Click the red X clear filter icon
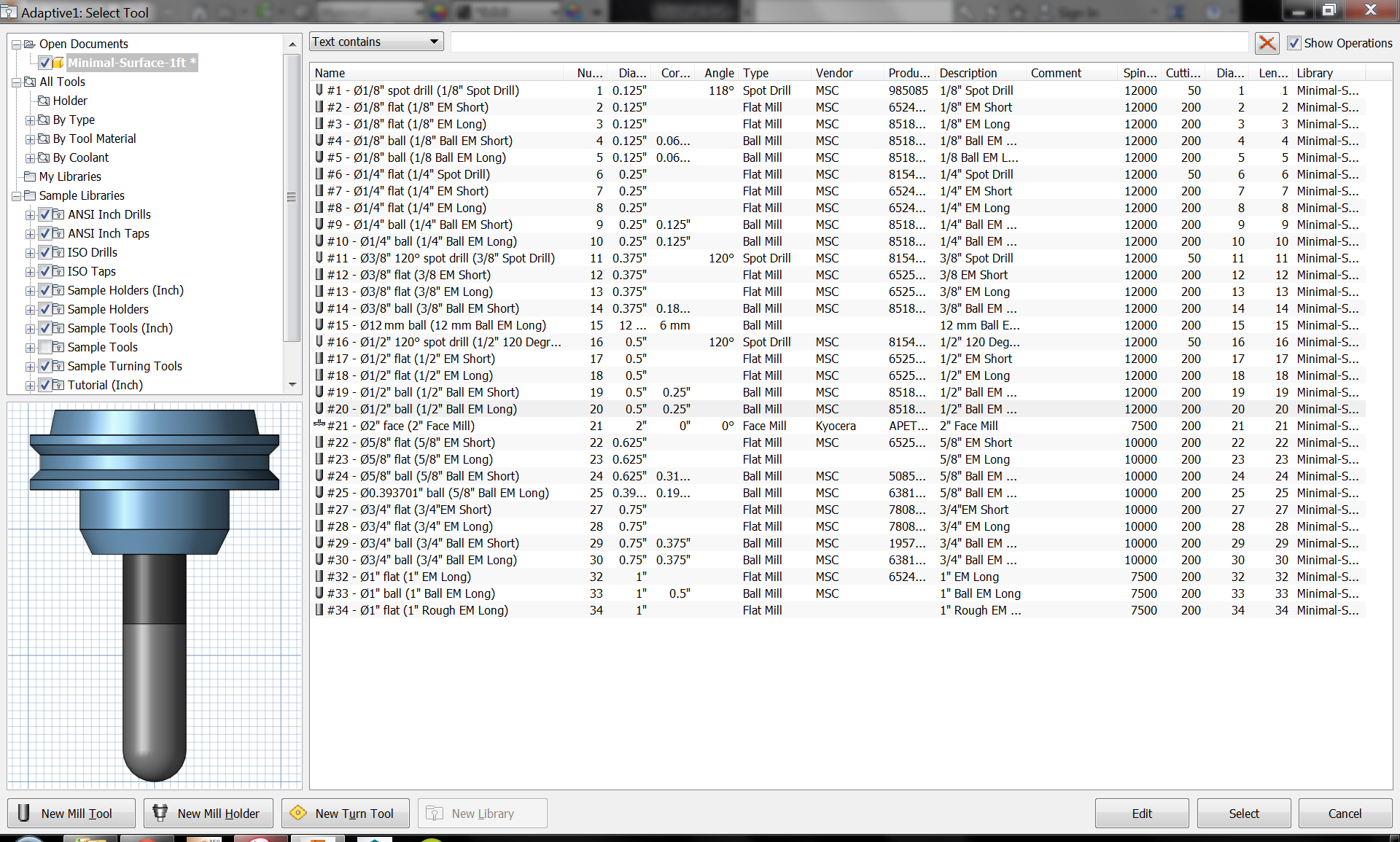 (x=1267, y=43)
